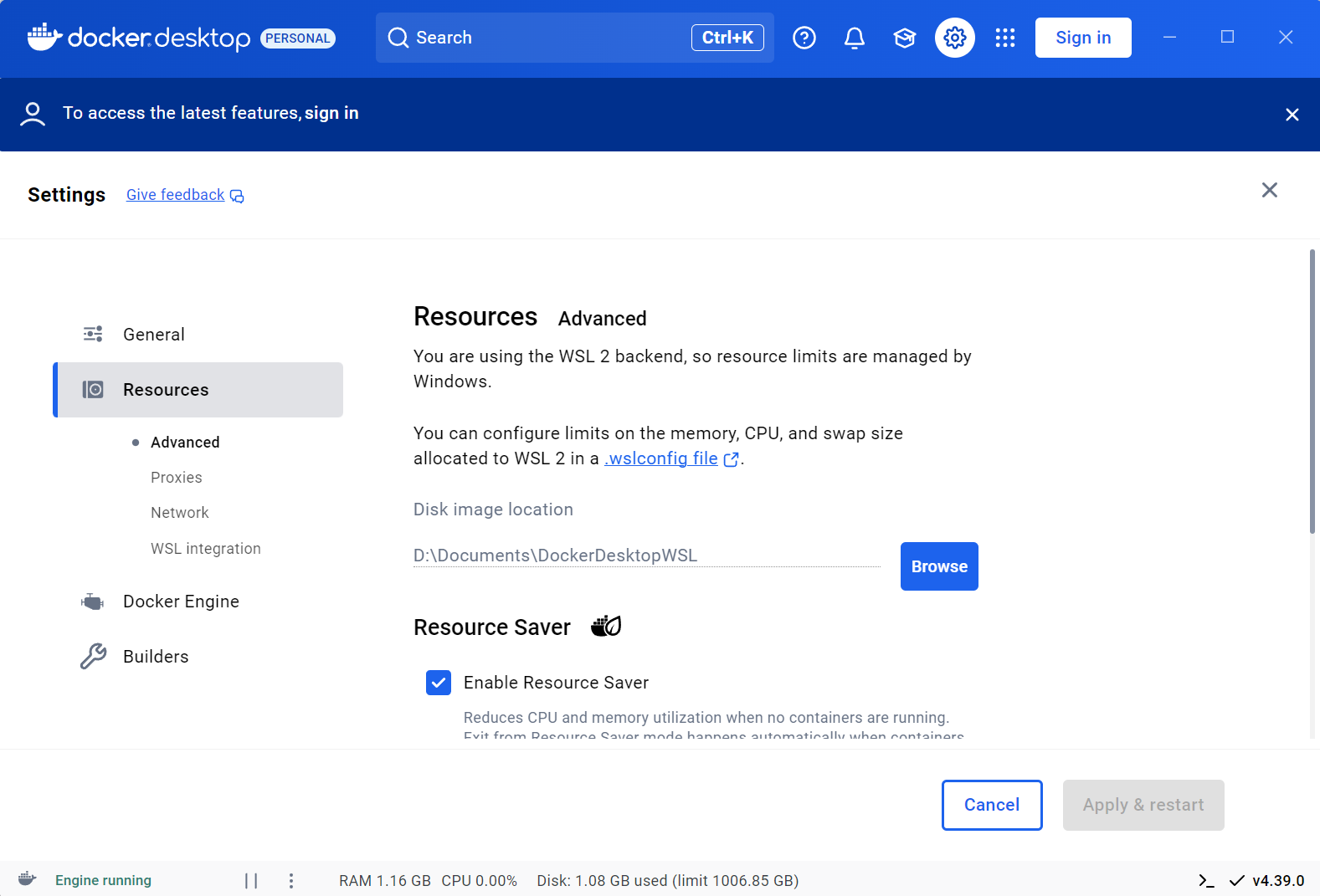This screenshot has height=896, width=1320.
Task: Open Docker Engine settings
Action: tap(198, 602)
